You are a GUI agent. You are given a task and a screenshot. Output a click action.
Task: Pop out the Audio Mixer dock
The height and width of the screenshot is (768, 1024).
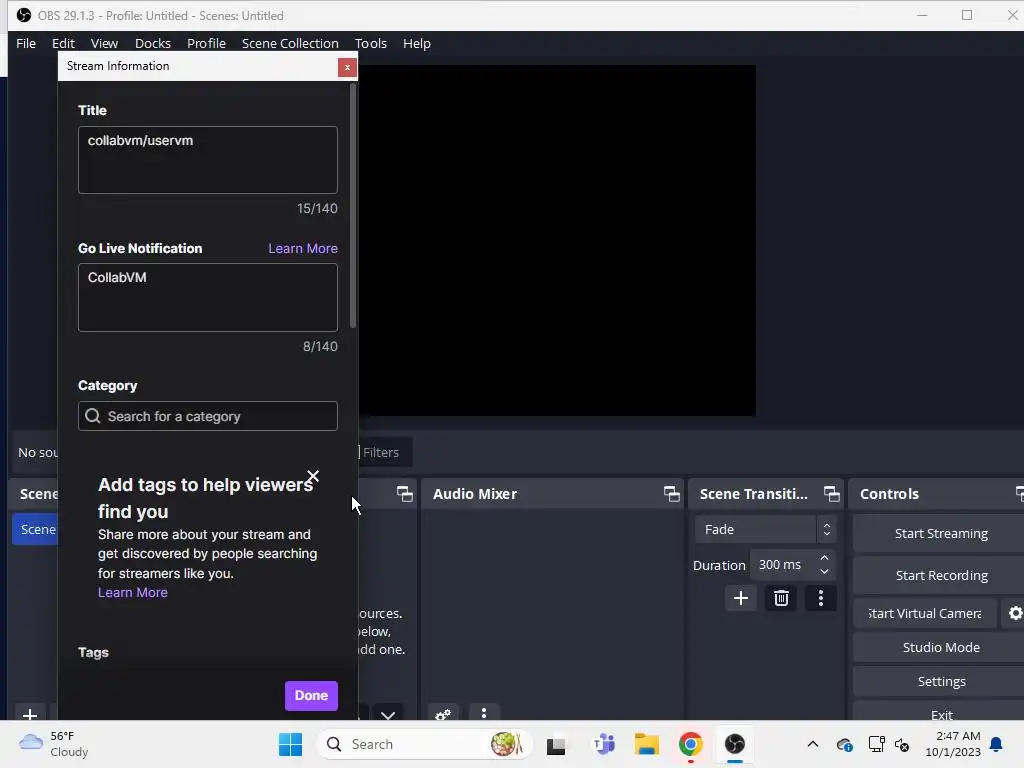tap(671, 494)
